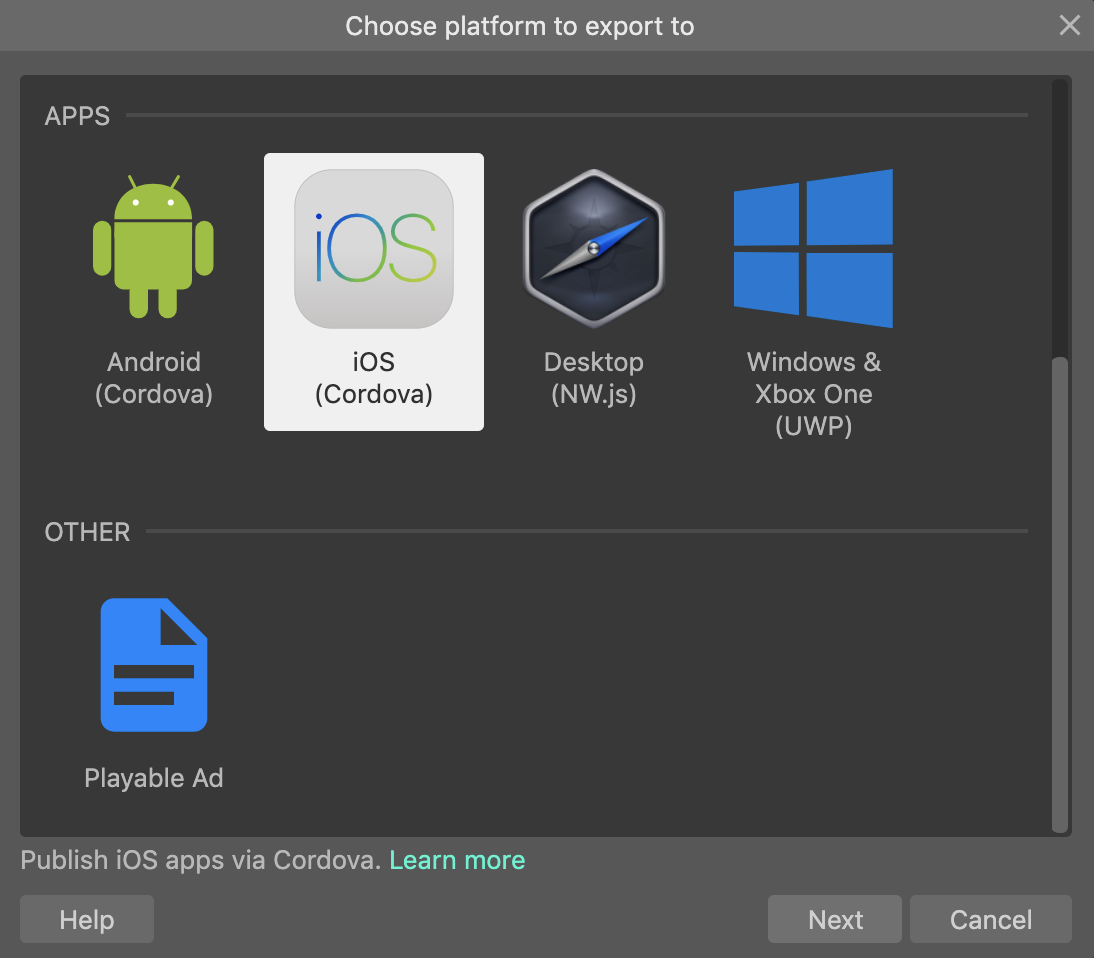Click the OTHER section header
Image resolution: width=1094 pixels, height=958 pixels.
(x=87, y=532)
